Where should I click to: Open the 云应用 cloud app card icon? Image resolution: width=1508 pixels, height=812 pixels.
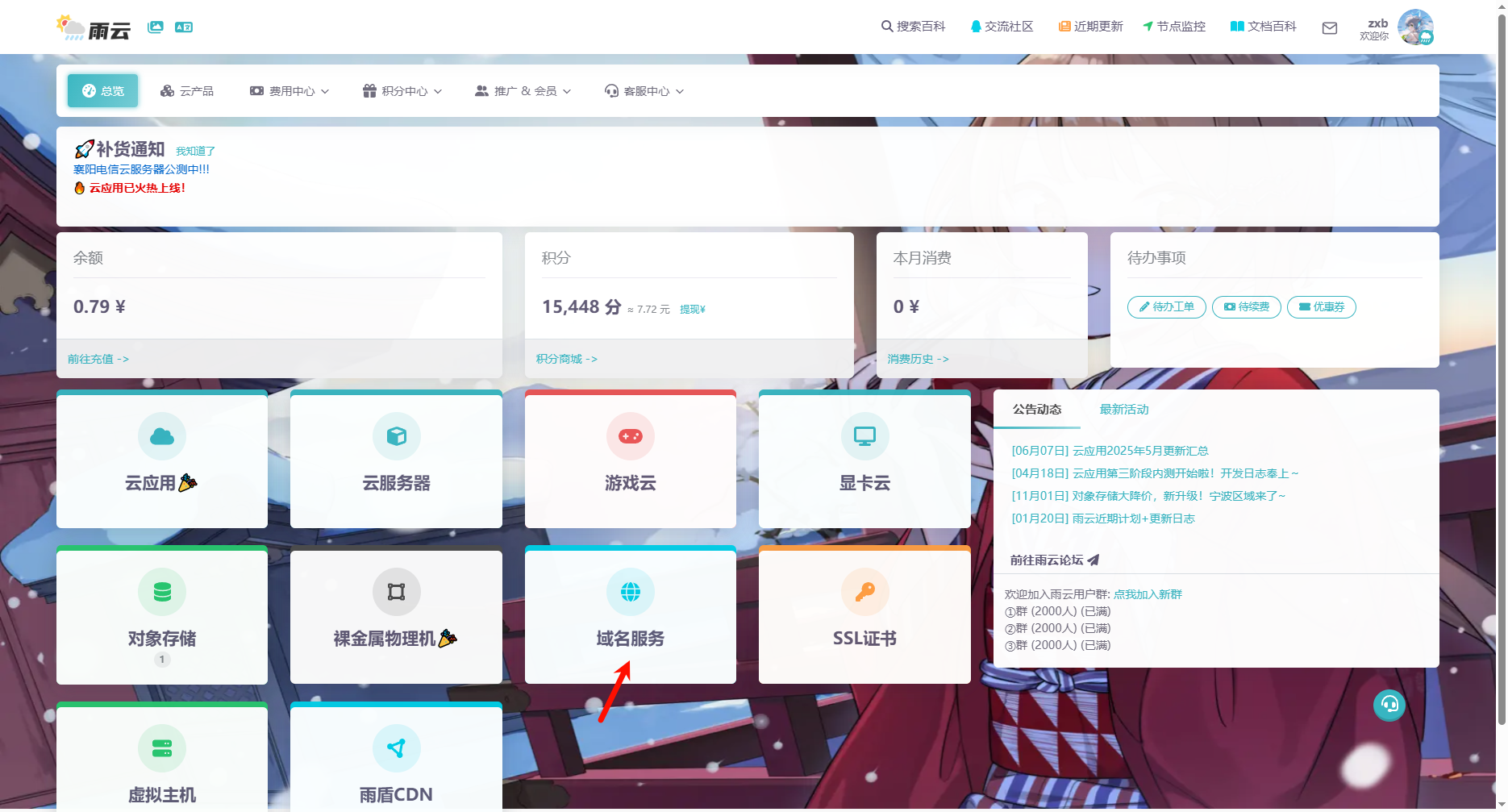pos(162,436)
